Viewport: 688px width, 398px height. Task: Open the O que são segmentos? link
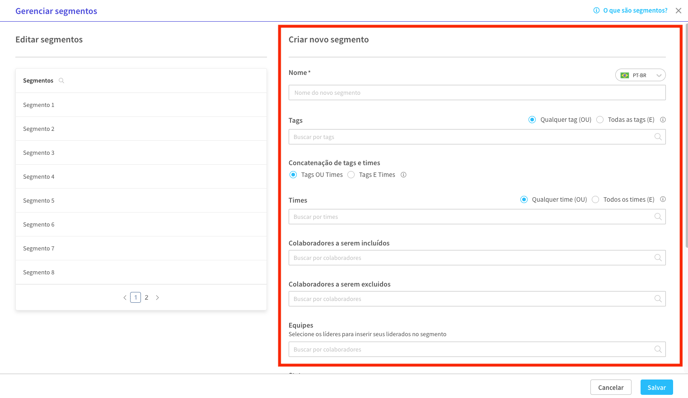pyautogui.click(x=635, y=11)
